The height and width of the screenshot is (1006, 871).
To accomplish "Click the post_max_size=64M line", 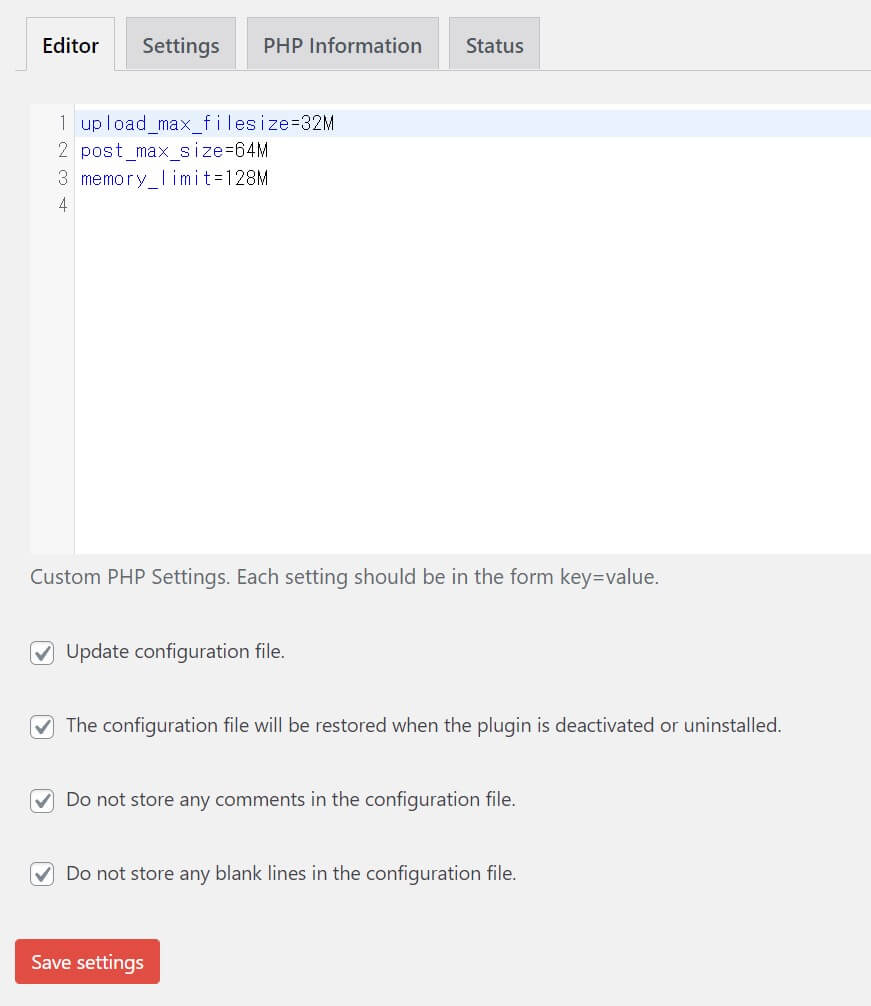I will (174, 151).
